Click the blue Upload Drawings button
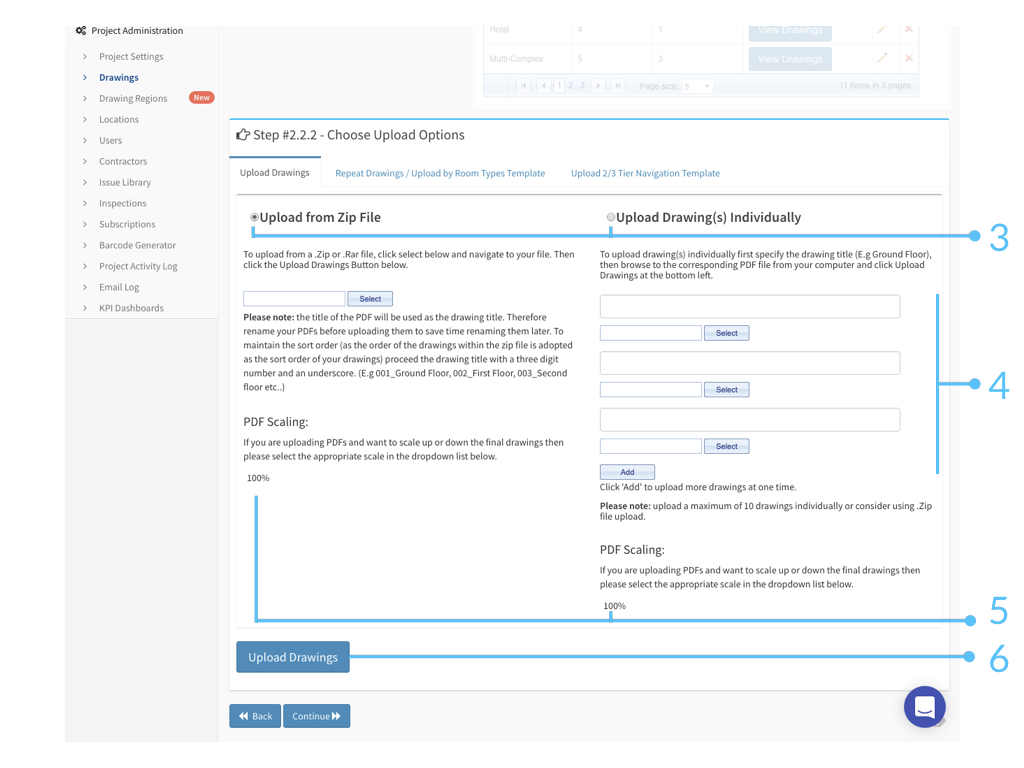The width and height of the screenshot is (1024, 768). [293, 657]
